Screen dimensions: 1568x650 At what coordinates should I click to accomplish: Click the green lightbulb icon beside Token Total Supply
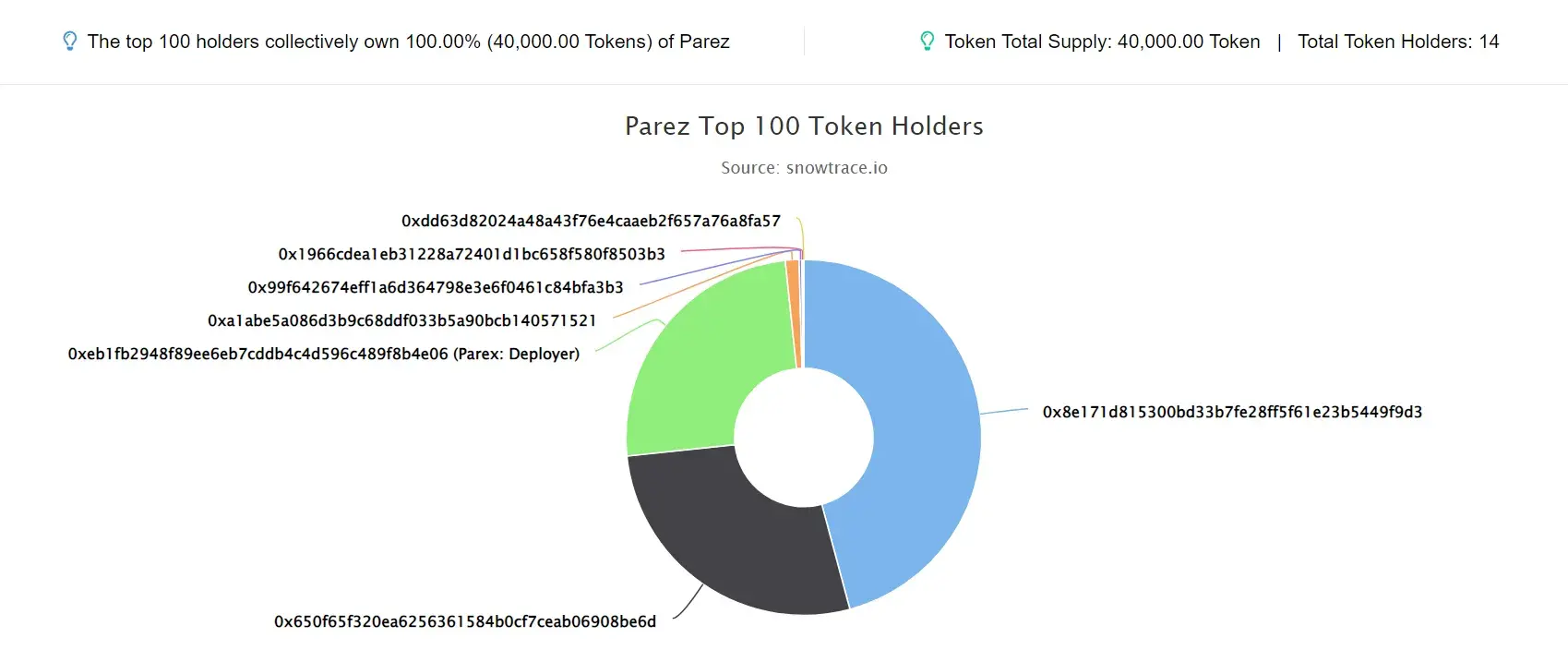(927, 42)
